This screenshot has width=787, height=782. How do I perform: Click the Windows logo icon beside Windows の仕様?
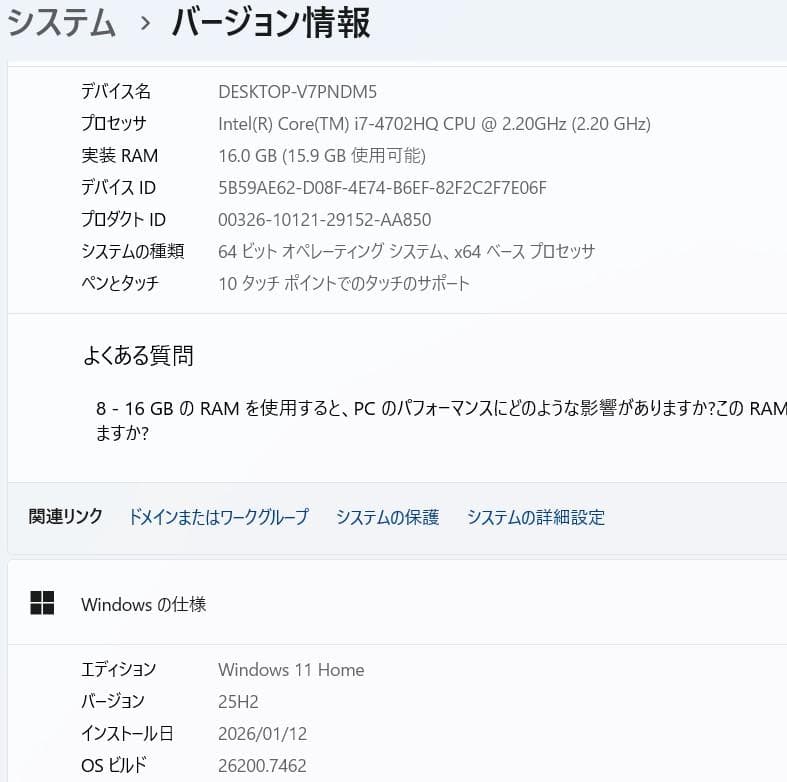tap(42, 603)
